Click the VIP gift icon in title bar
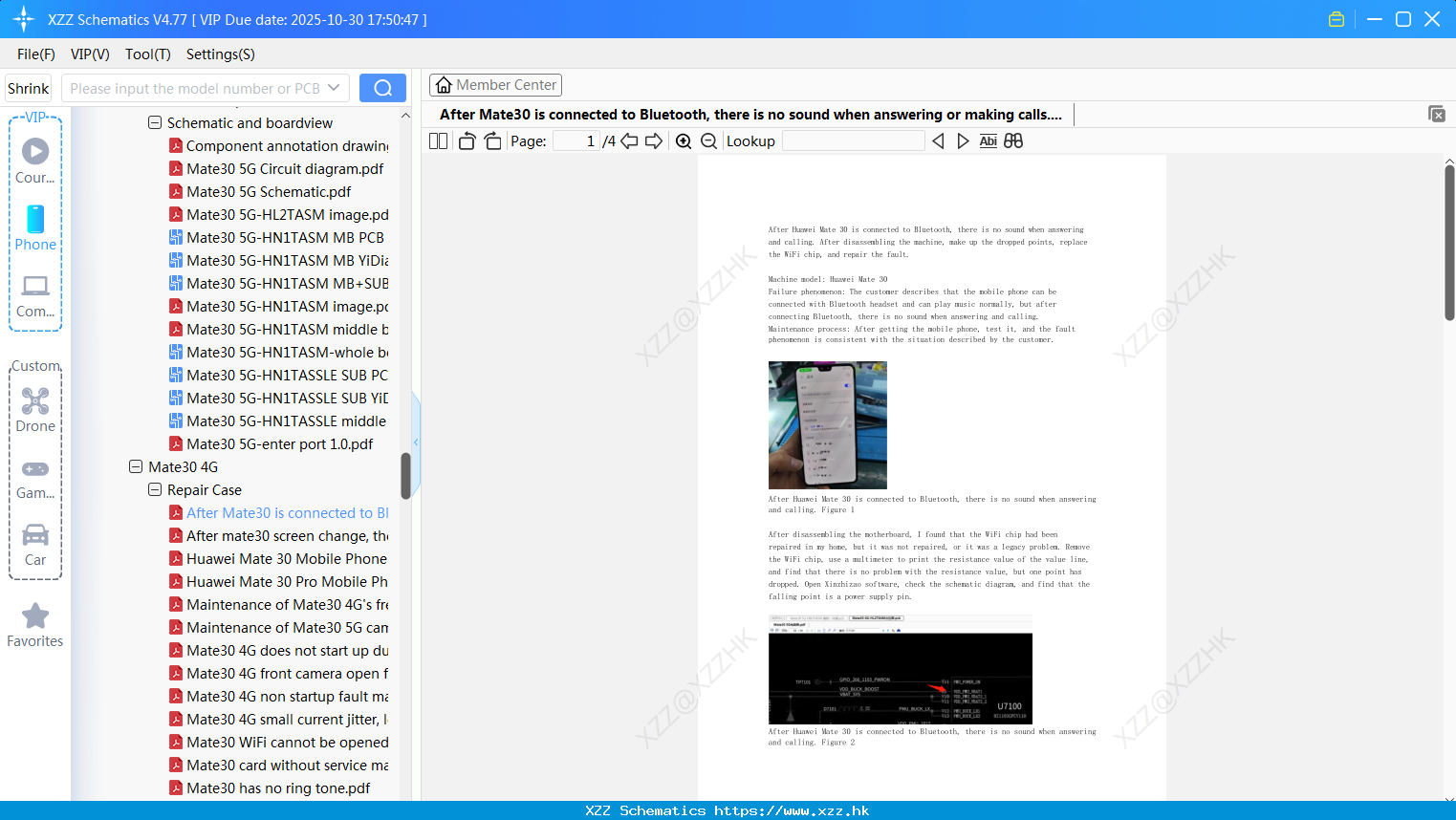The width and height of the screenshot is (1456, 820). 1336,19
